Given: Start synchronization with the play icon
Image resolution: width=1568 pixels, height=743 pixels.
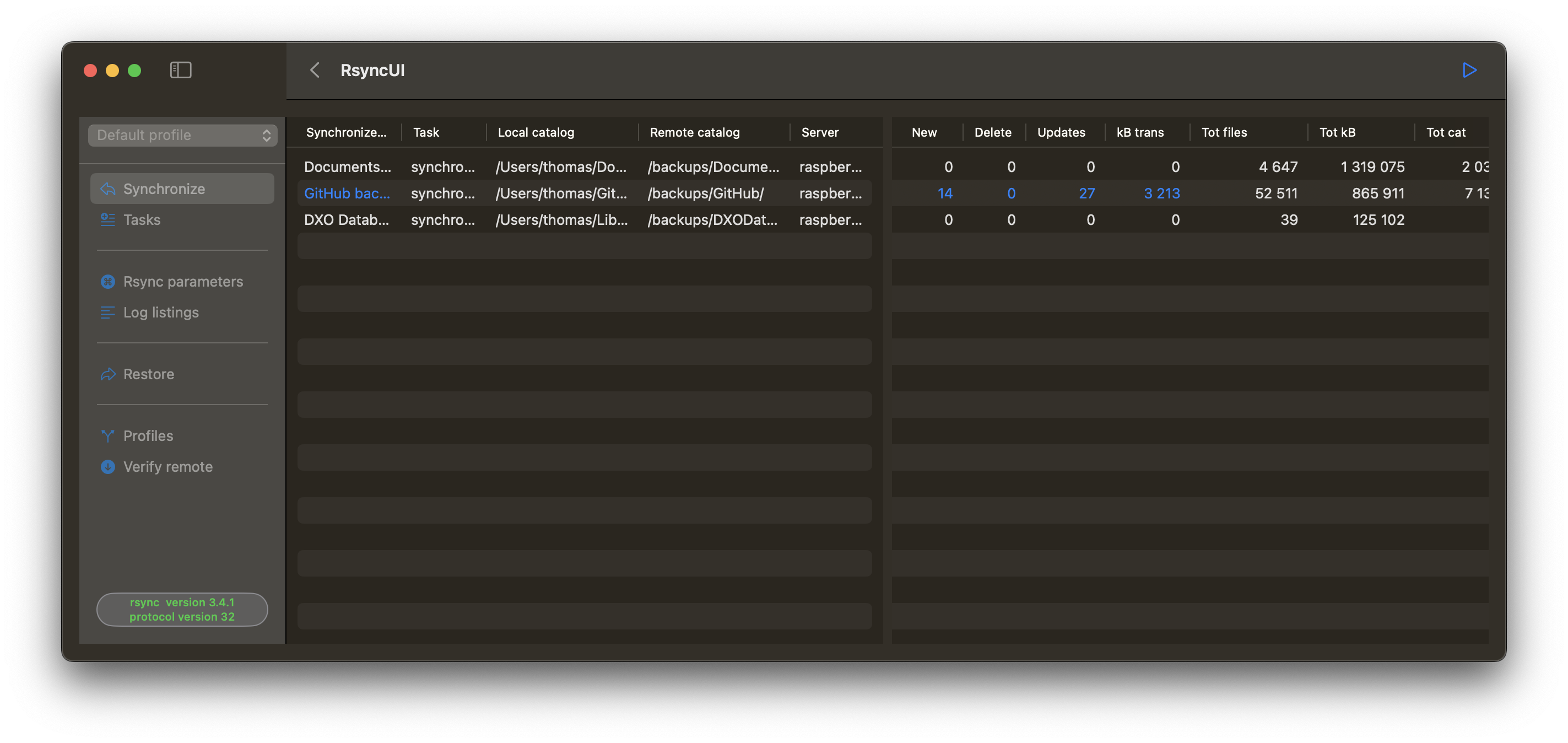Looking at the screenshot, I should [1469, 70].
